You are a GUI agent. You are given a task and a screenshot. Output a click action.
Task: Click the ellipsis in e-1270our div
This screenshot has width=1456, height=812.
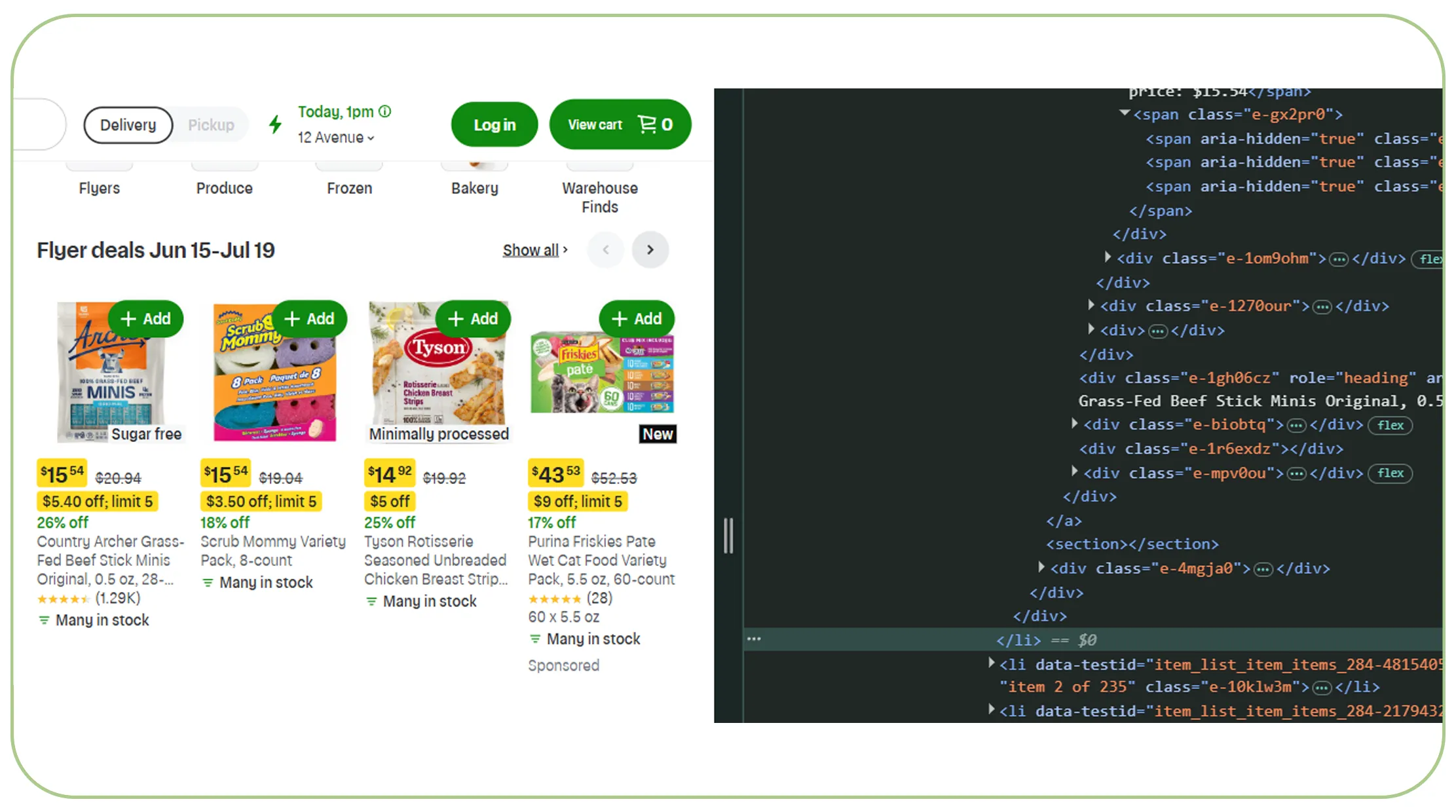tap(1323, 307)
